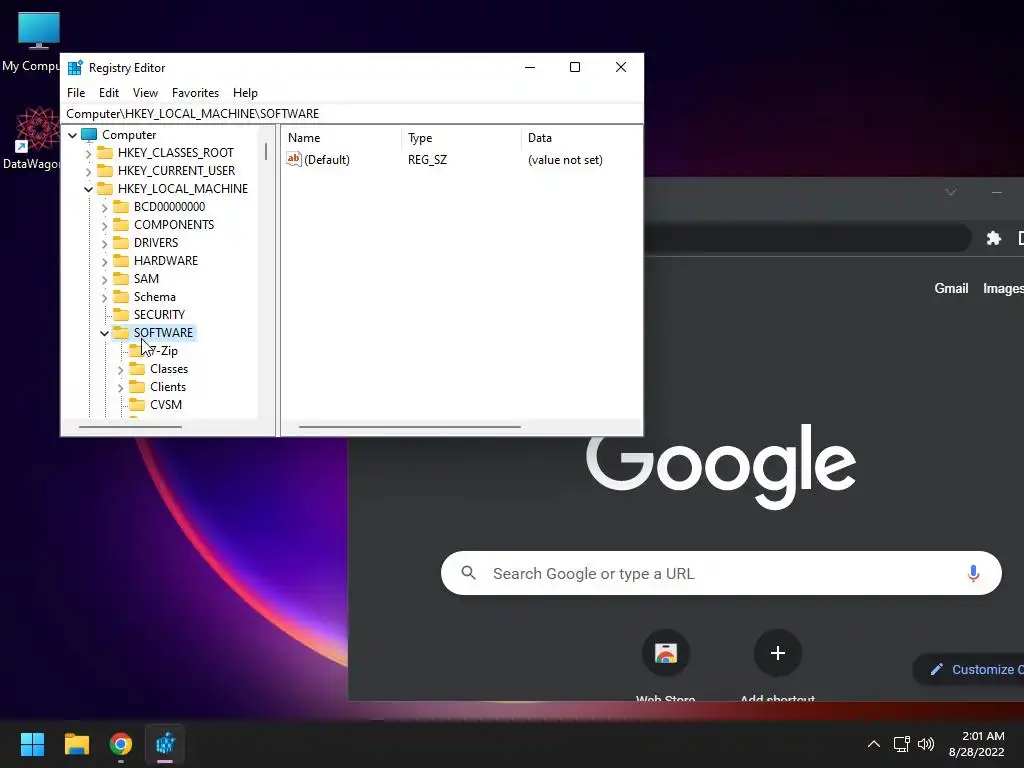This screenshot has height=768, width=1024.
Task: Click the Name column header
Action: click(341, 138)
